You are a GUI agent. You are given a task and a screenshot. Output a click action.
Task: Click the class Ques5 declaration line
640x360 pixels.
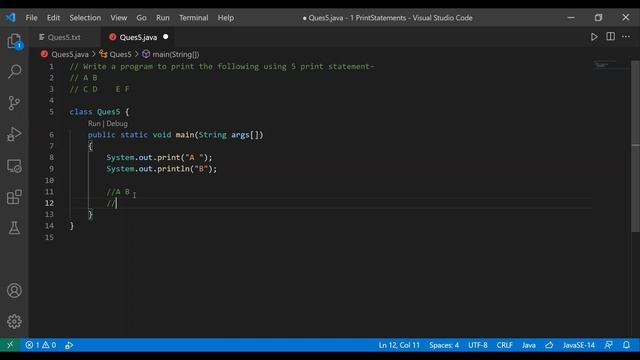point(99,112)
